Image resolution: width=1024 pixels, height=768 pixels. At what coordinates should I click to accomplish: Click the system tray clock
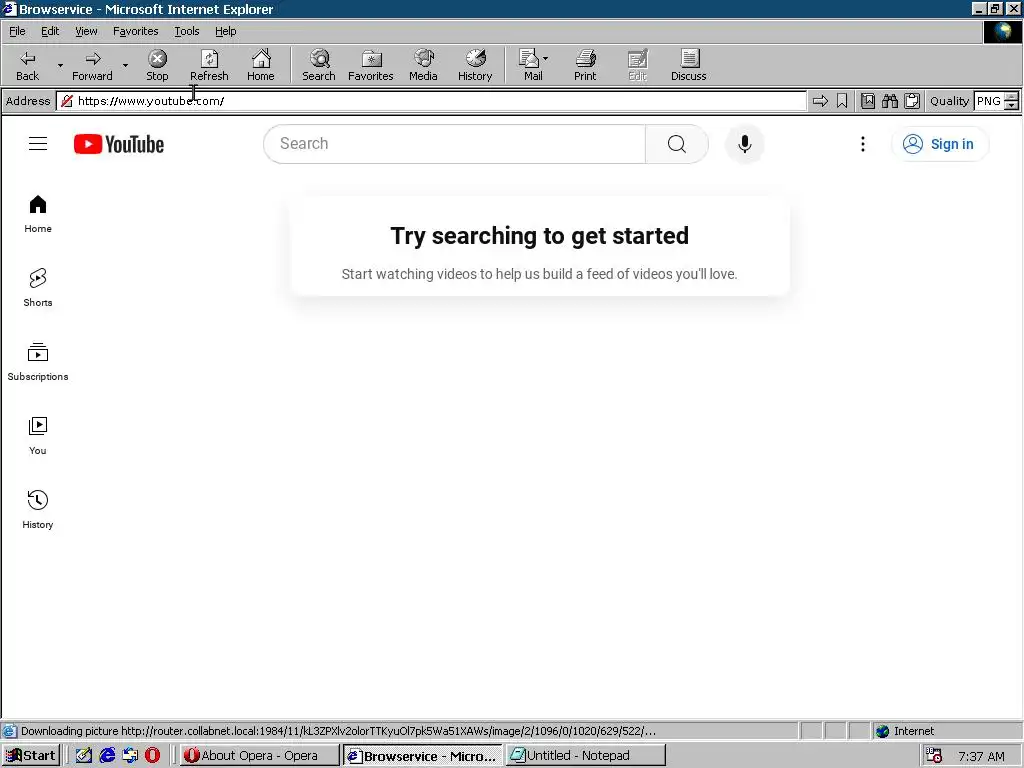click(x=981, y=756)
